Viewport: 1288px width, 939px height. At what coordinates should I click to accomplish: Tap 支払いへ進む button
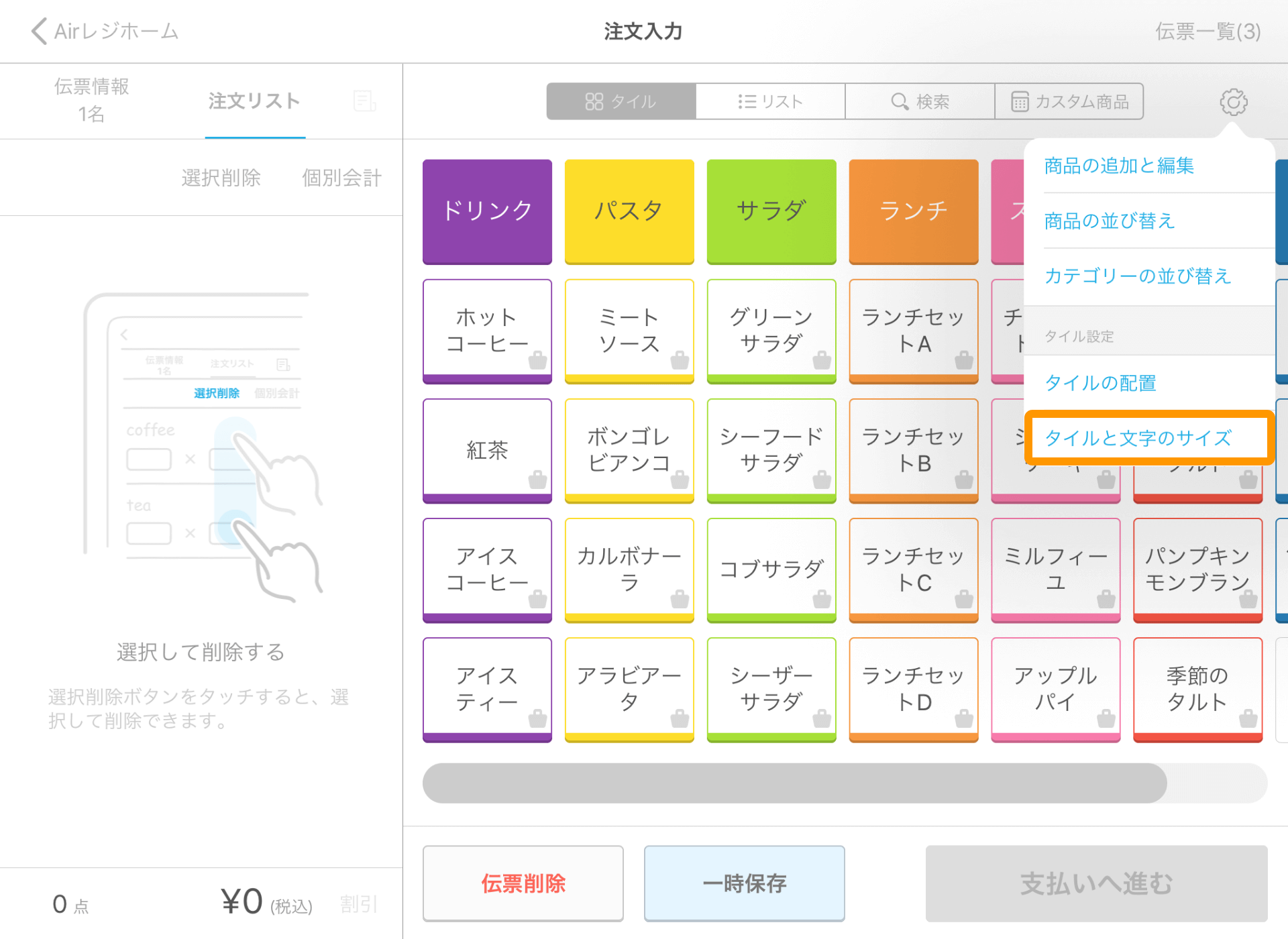pyautogui.click(x=1097, y=883)
